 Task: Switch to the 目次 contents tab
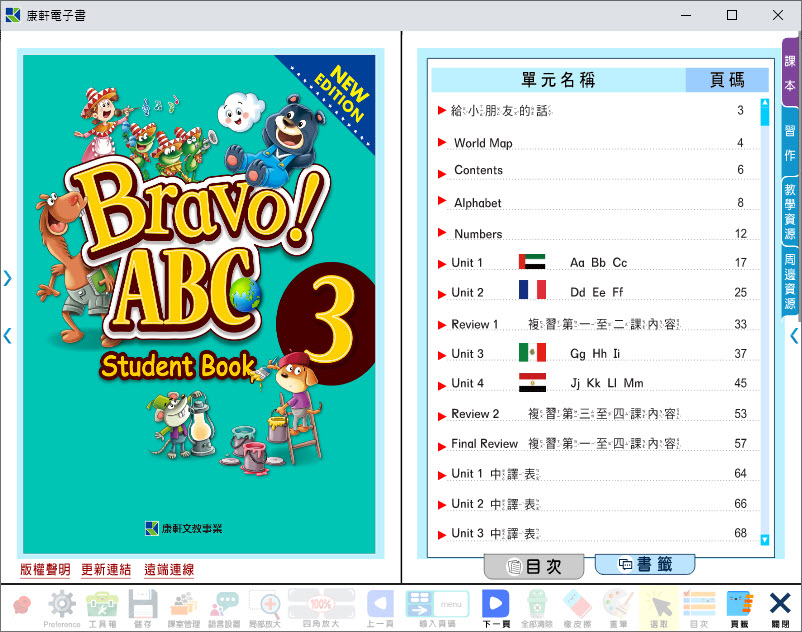click(534, 566)
